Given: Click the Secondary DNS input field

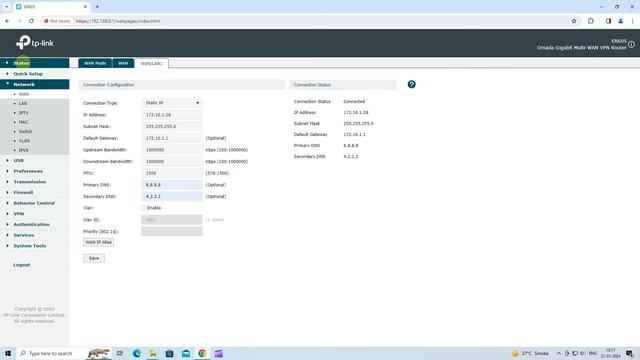Looking at the screenshot, I should (x=172, y=196).
